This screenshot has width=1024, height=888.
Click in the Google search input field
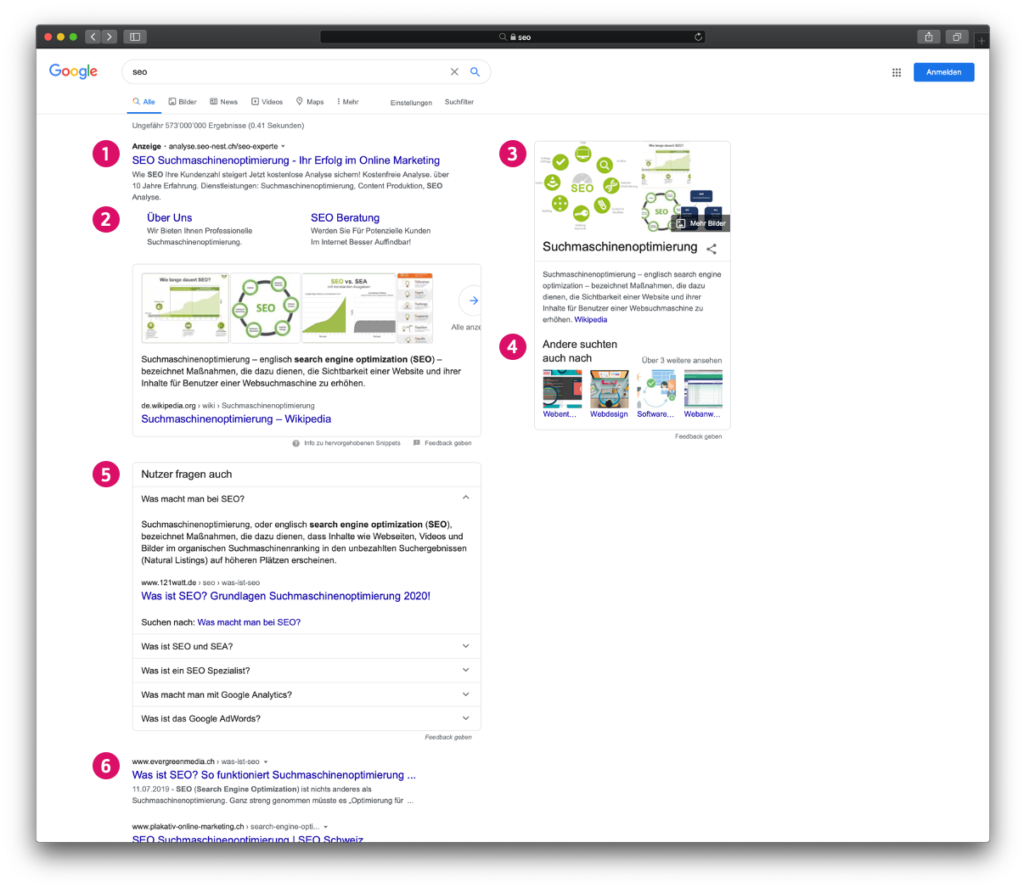point(287,72)
